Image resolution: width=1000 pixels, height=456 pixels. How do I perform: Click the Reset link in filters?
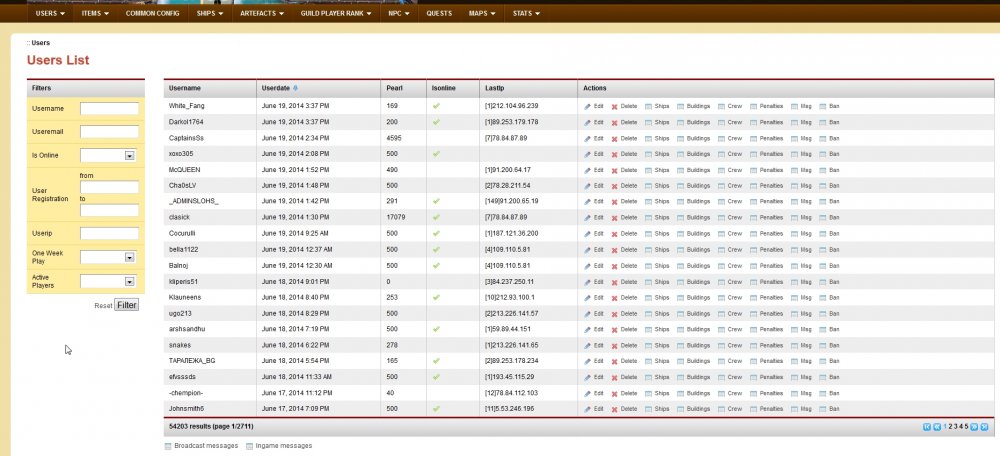click(102, 305)
